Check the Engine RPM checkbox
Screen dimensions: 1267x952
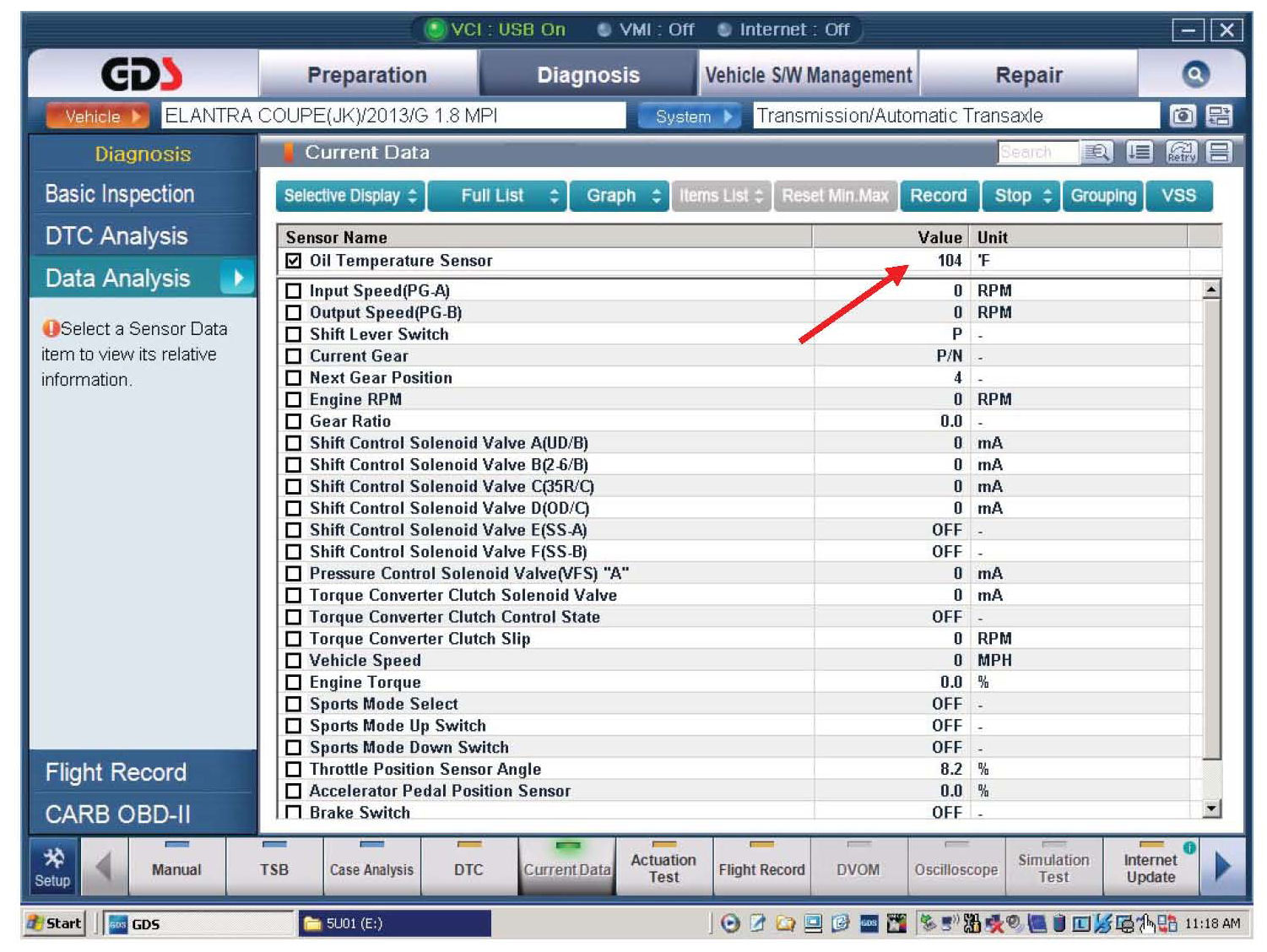[x=293, y=400]
